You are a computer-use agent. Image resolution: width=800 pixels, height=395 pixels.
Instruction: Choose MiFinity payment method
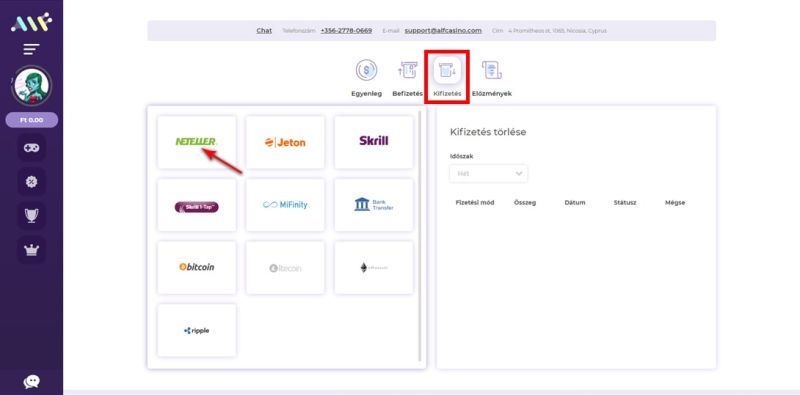(285, 205)
